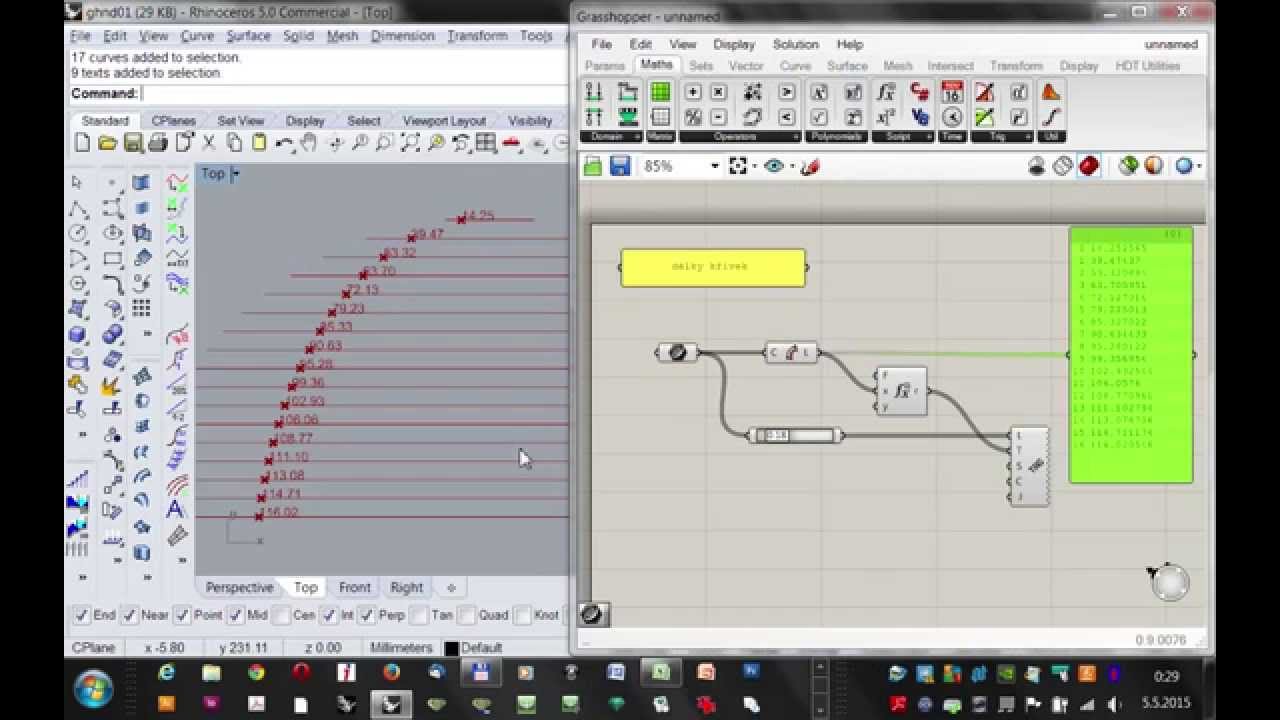Open the Top viewport title dropdown arrow
The height and width of the screenshot is (720, 1280).
click(x=236, y=174)
